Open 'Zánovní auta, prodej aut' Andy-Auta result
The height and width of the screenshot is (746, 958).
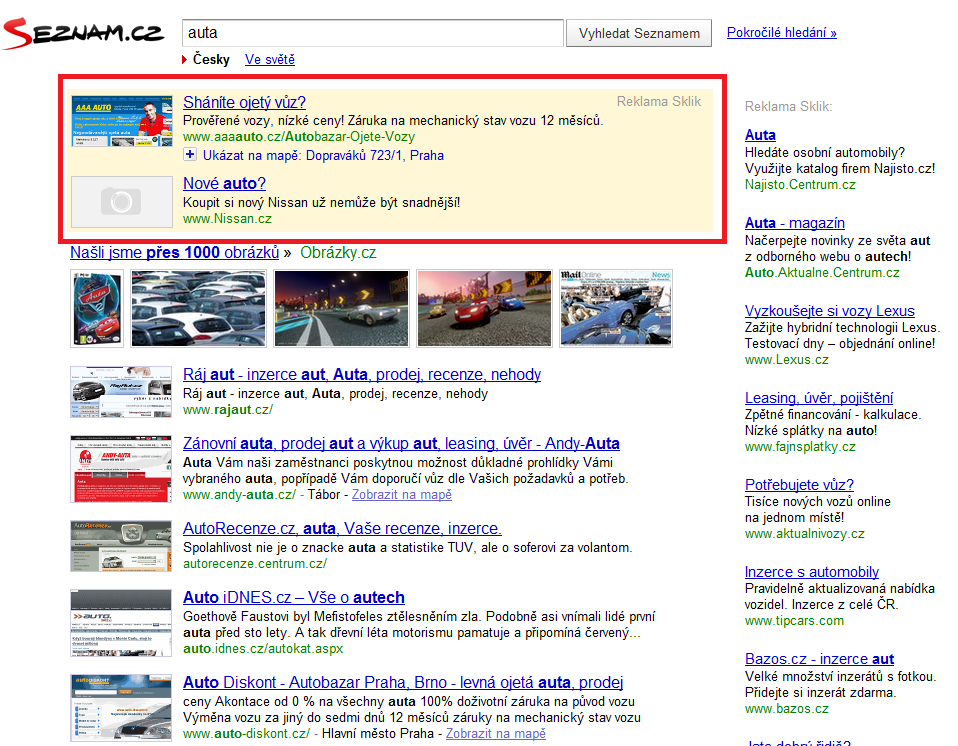pyautogui.click(x=401, y=443)
